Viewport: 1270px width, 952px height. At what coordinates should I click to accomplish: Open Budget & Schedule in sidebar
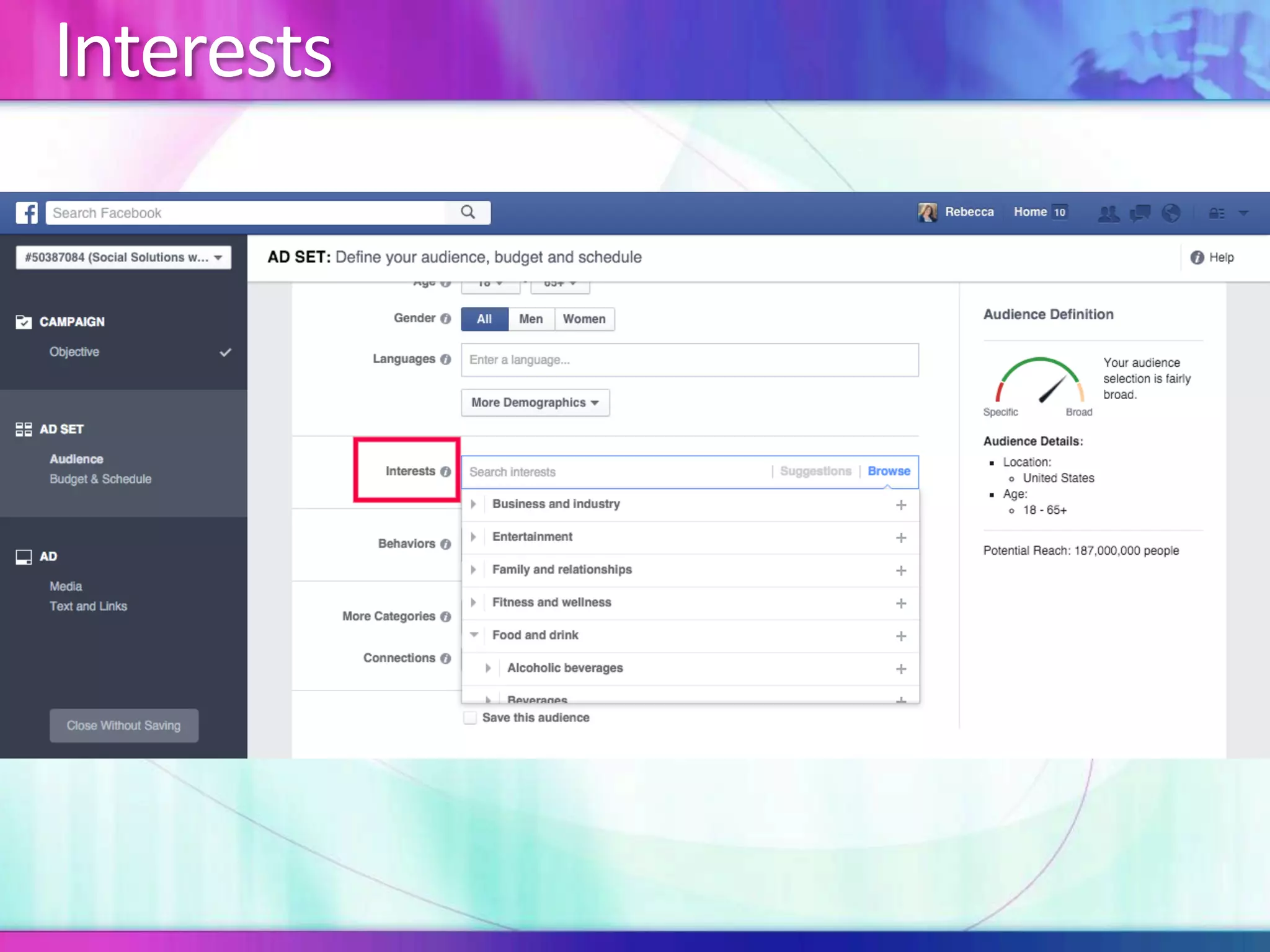click(x=100, y=479)
